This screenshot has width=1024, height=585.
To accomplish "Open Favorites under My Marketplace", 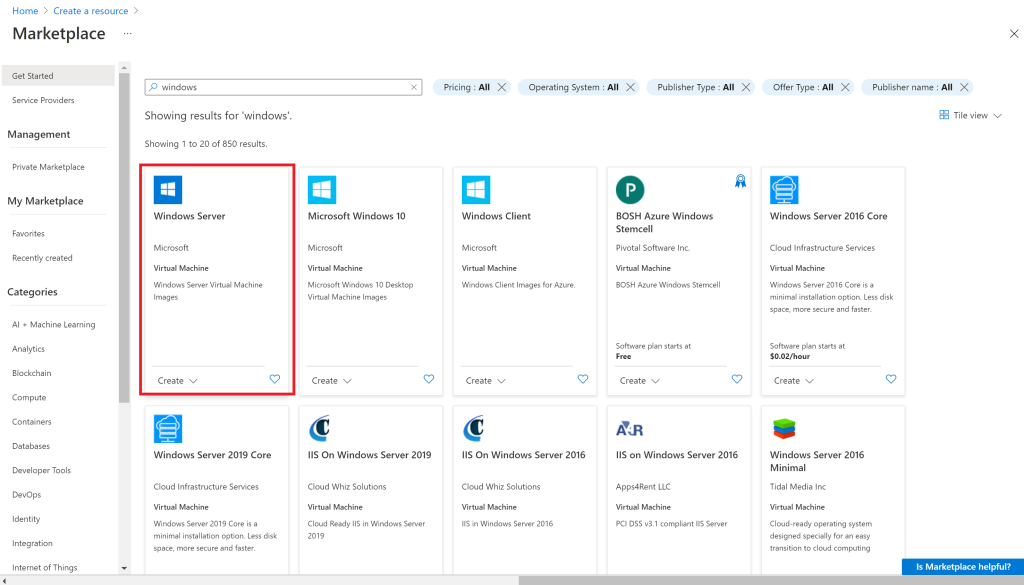I will pos(28,233).
